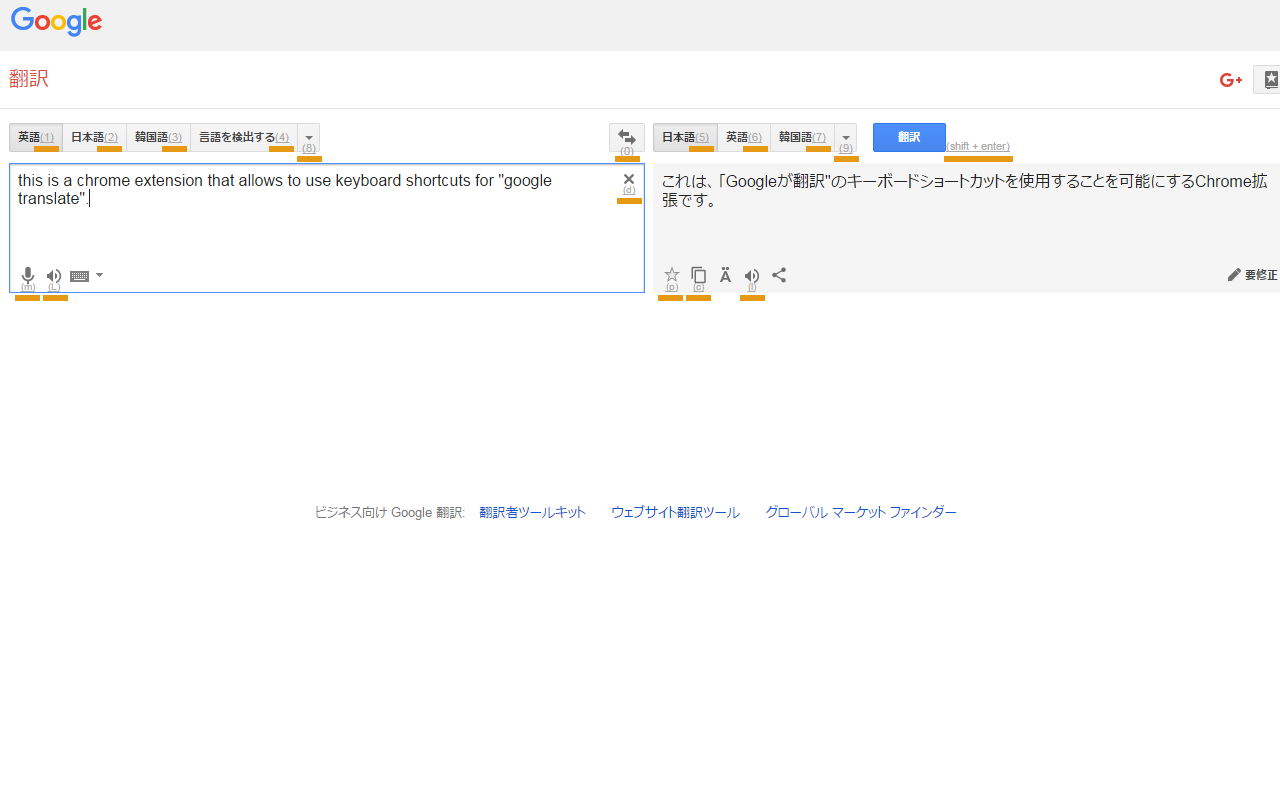Click the swap languages arrows icon
This screenshot has height=800, width=1280.
point(627,137)
